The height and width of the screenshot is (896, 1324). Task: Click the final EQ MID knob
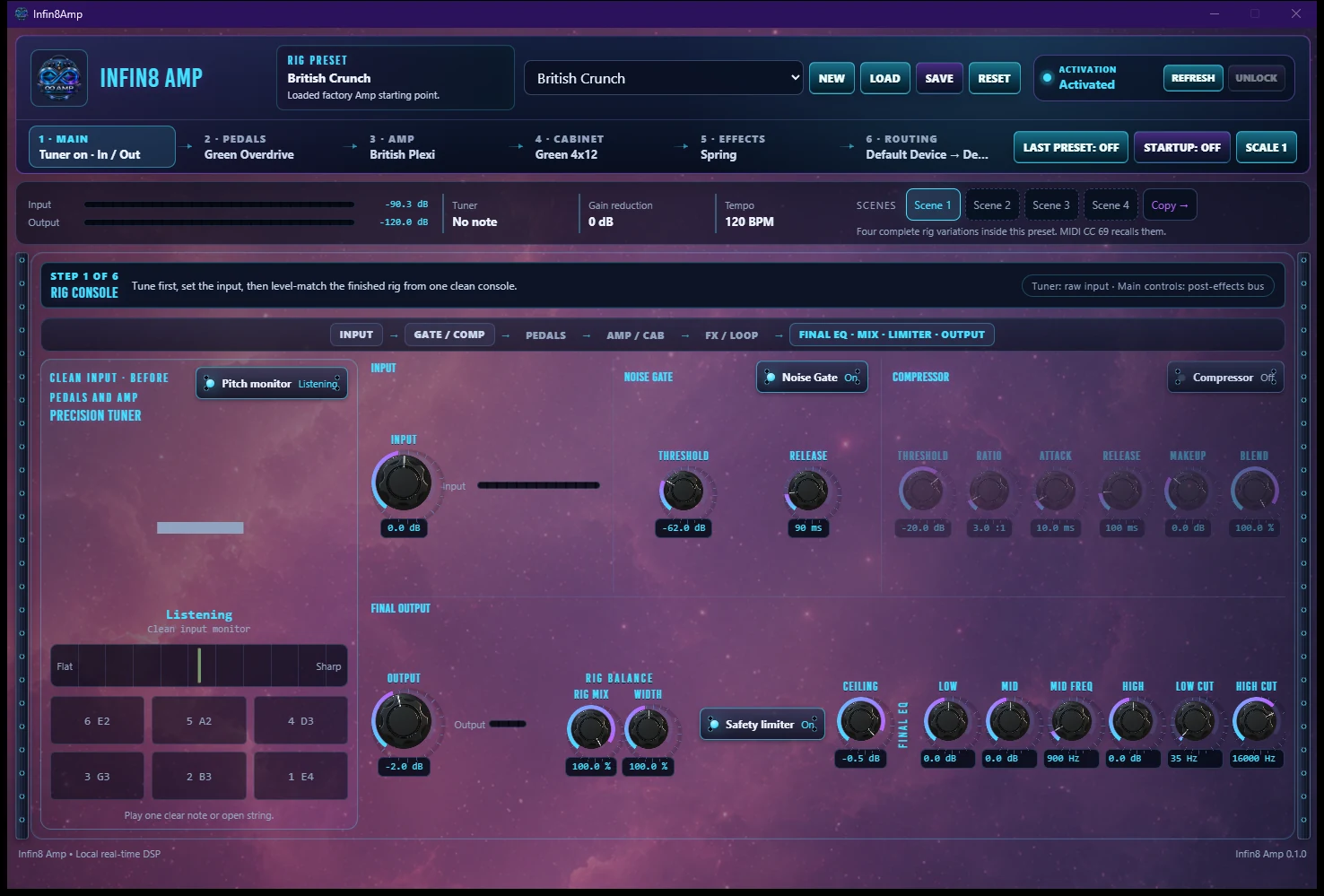pos(1009,720)
